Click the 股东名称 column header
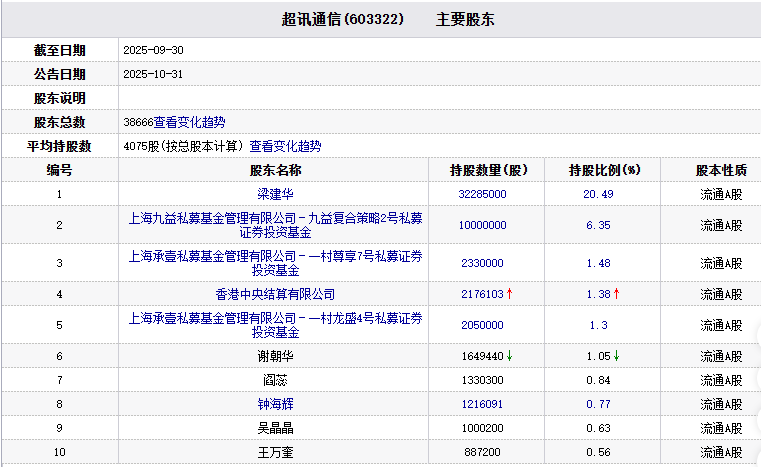Image resolution: width=761 pixels, height=467 pixels. (275, 170)
